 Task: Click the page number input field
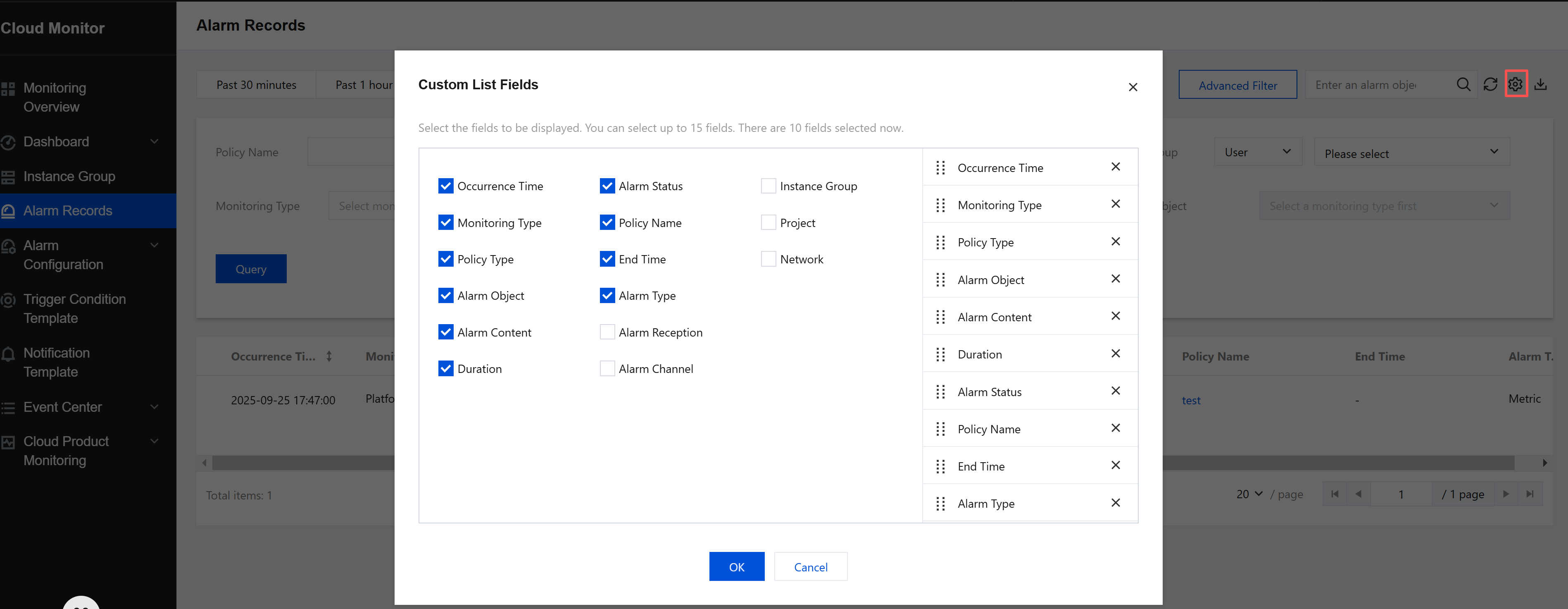(x=1401, y=494)
